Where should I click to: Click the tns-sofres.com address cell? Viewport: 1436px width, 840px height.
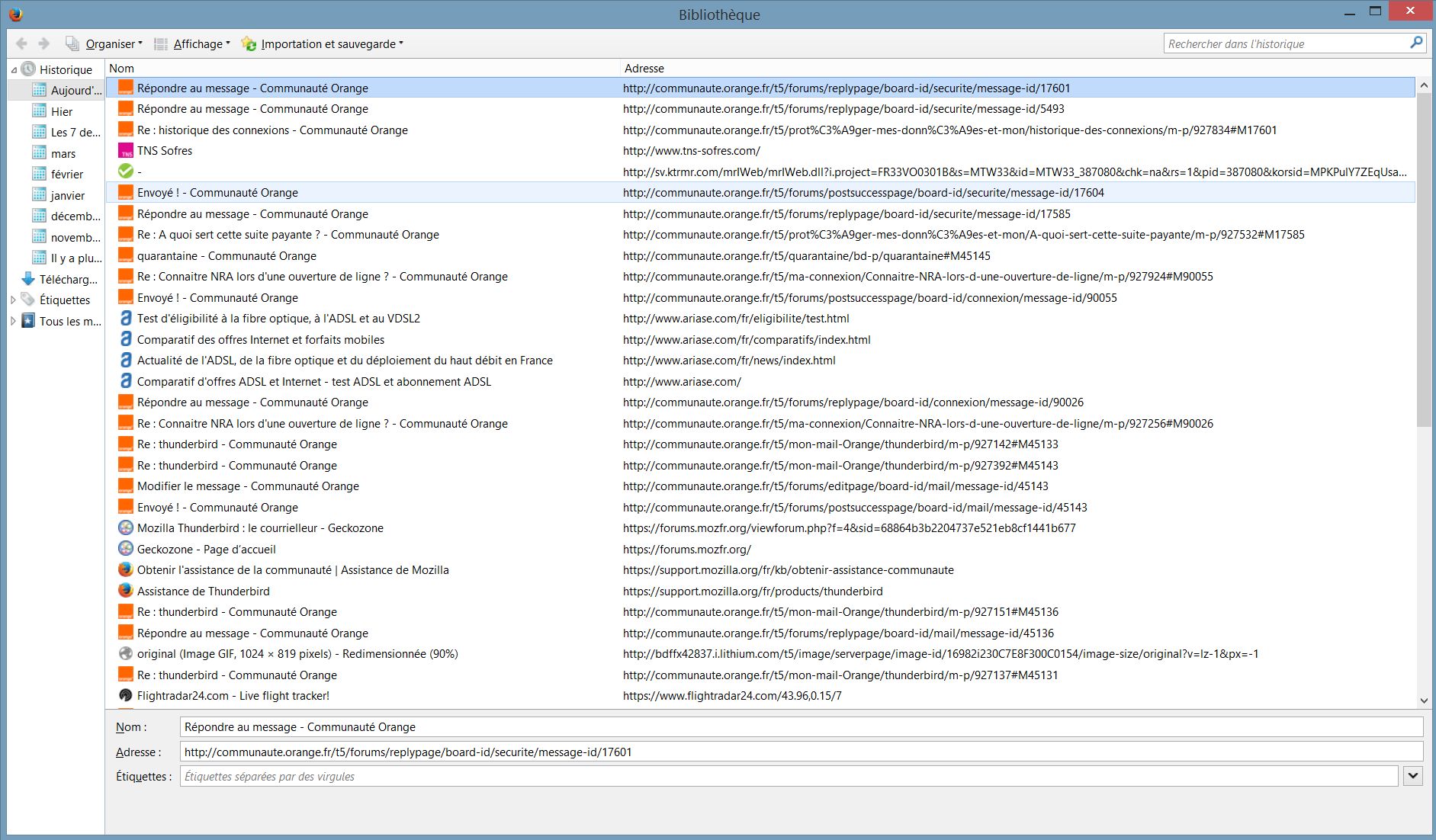(x=692, y=151)
